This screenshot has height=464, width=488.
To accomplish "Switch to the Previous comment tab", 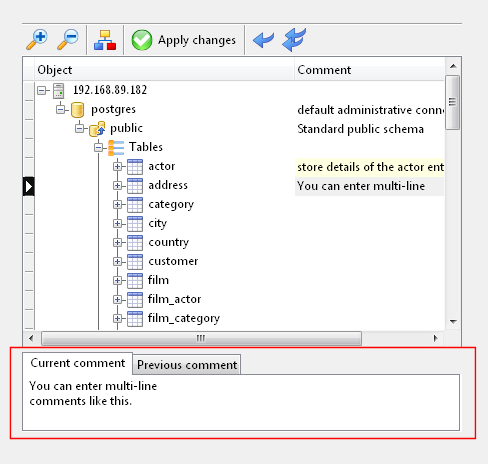I will coord(187,365).
